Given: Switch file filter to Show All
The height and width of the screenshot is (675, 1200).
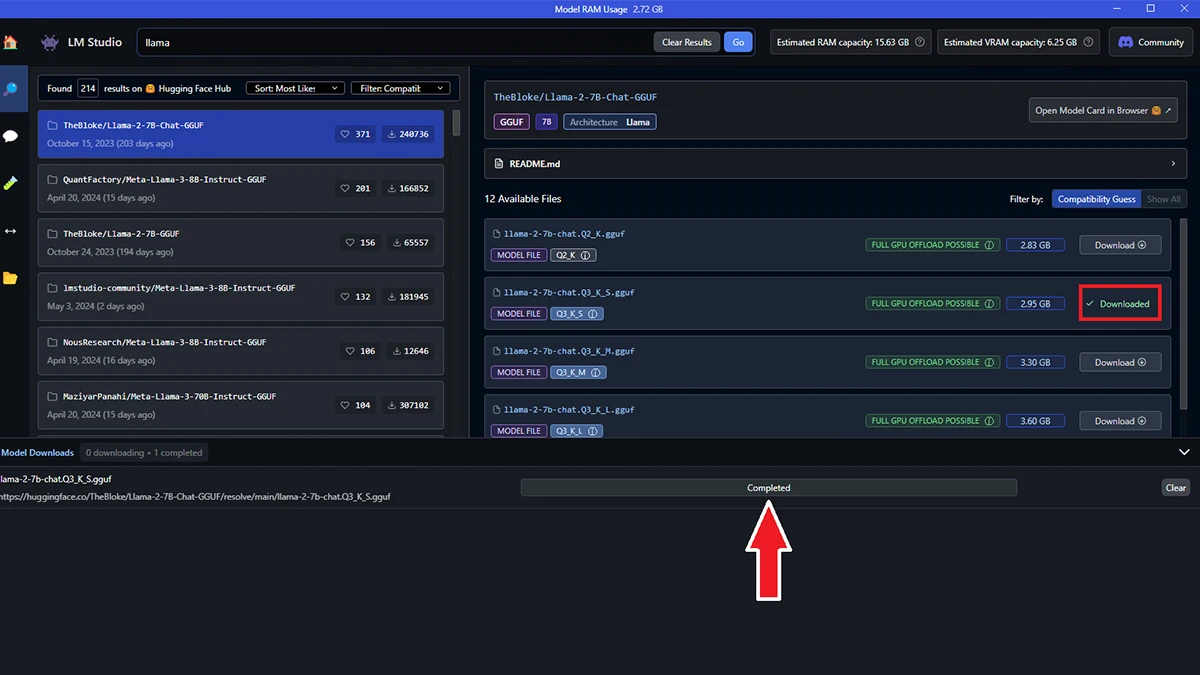Looking at the screenshot, I should (x=1163, y=199).
